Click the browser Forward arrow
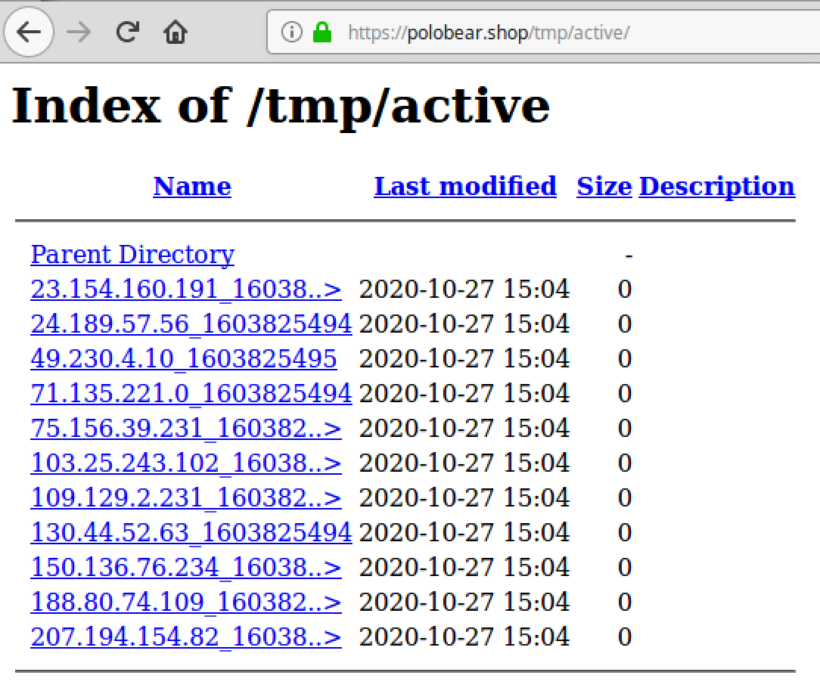Viewport: 820px width, 697px height. coord(78,31)
